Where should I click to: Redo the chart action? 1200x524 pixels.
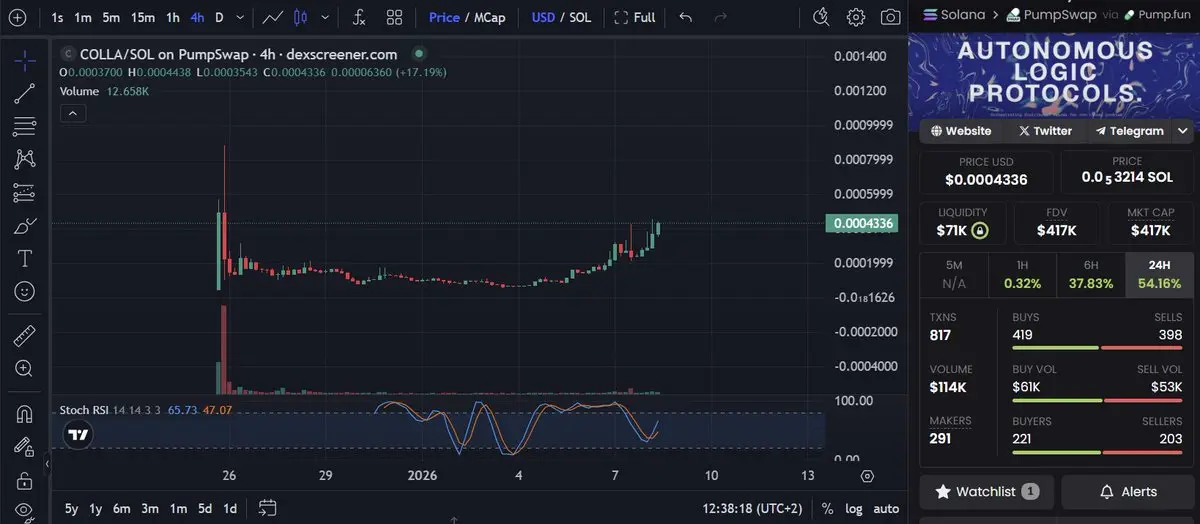pyautogui.click(x=720, y=17)
